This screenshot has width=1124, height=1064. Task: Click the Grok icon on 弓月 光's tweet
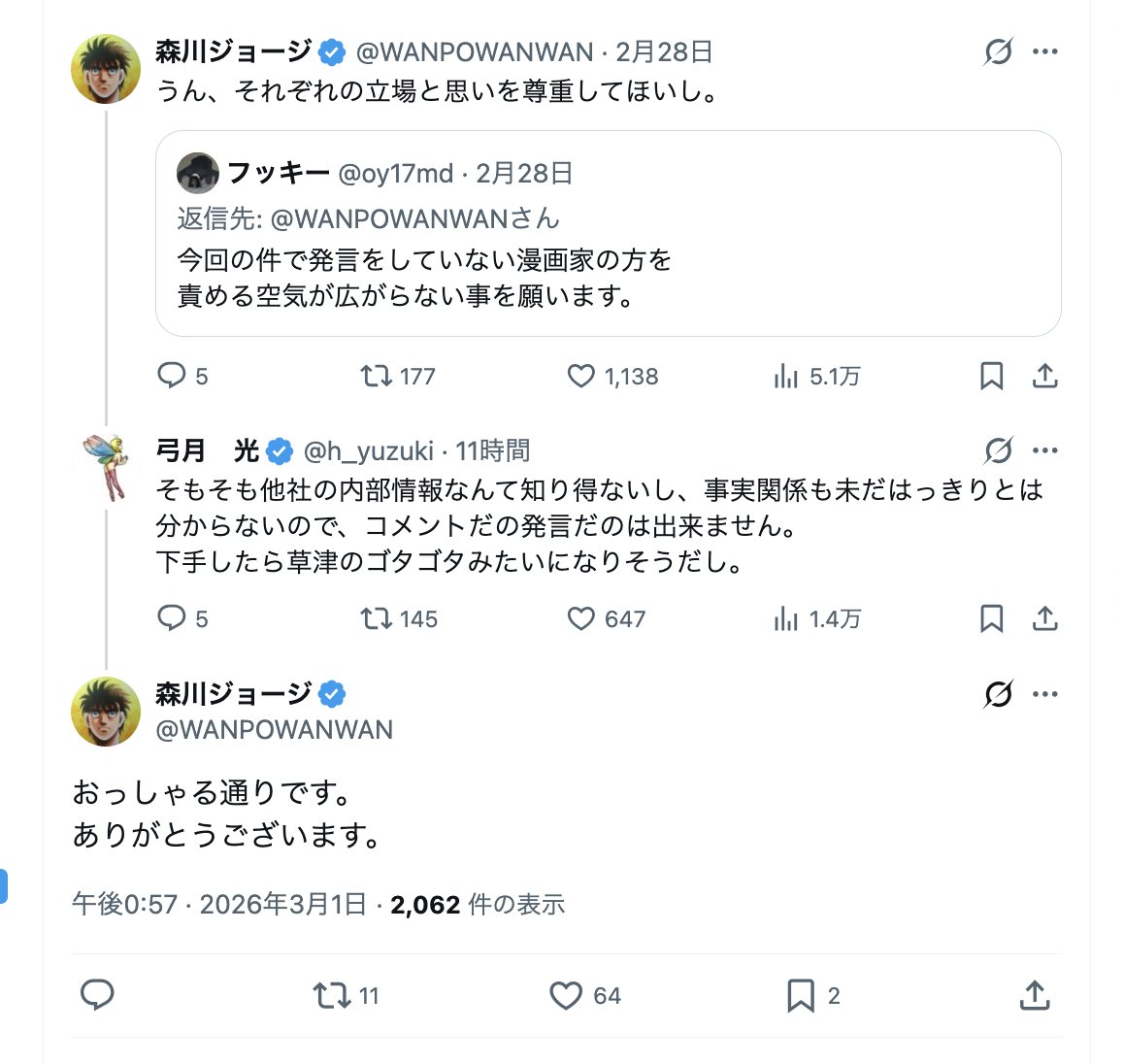point(998,450)
